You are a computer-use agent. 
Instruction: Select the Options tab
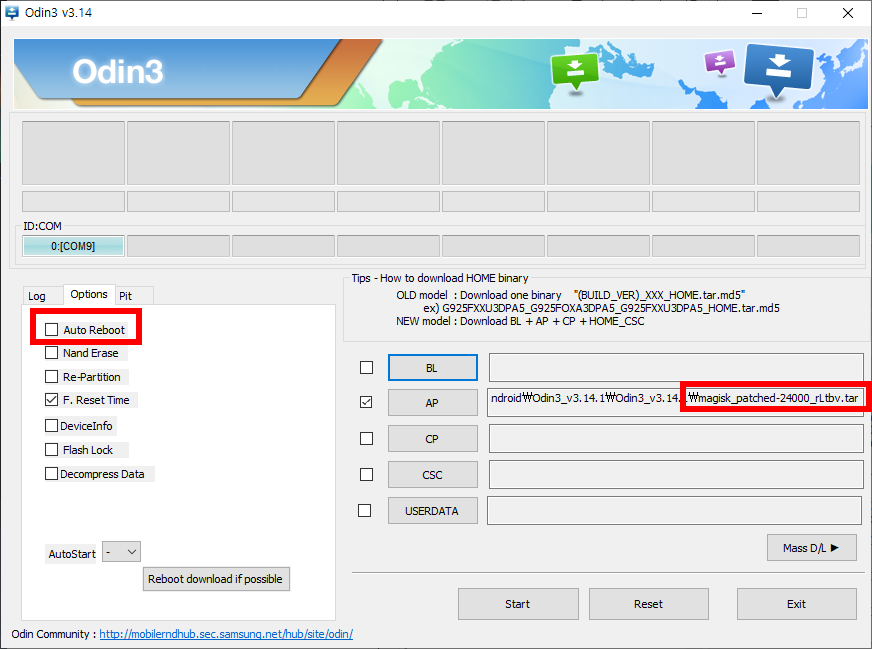tap(89, 294)
